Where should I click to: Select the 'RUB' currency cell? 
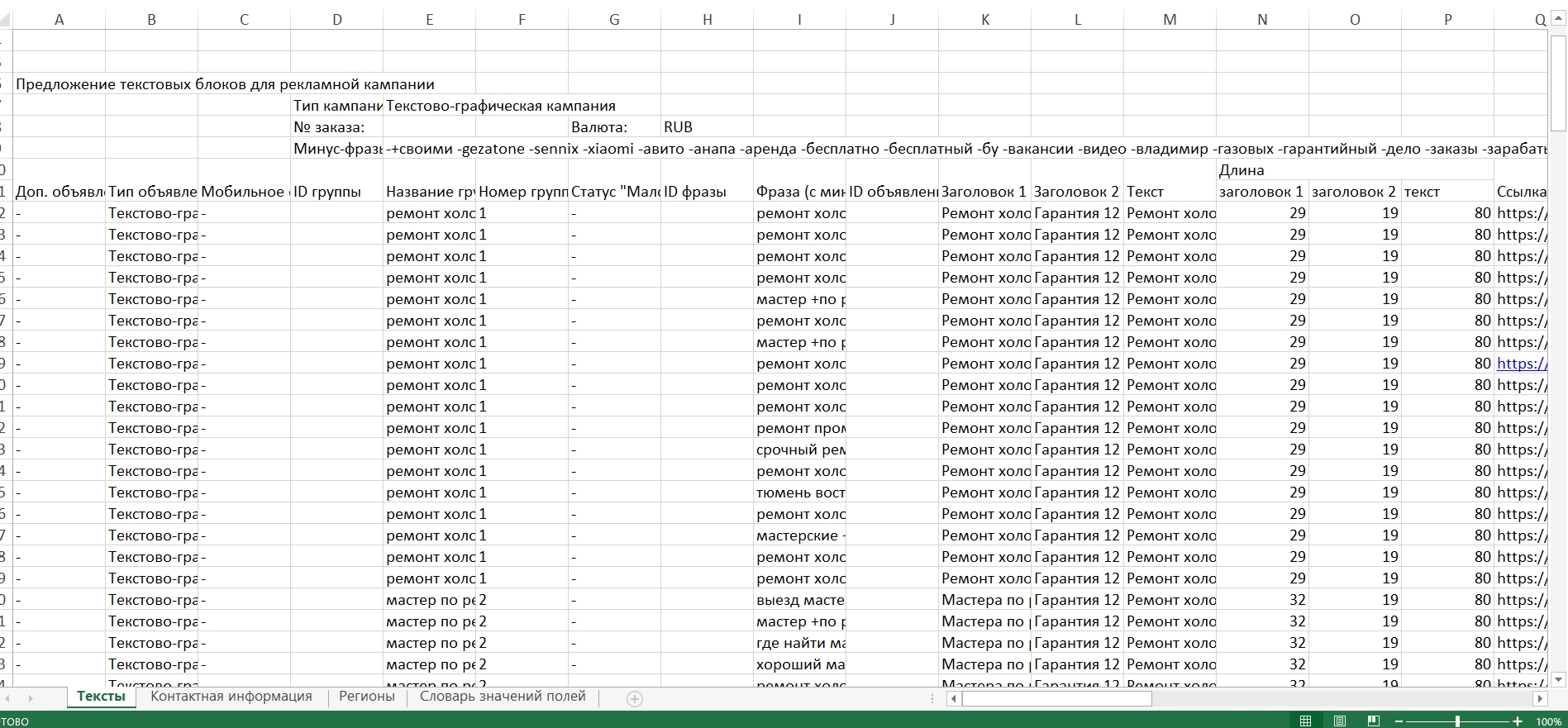[708, 127]
